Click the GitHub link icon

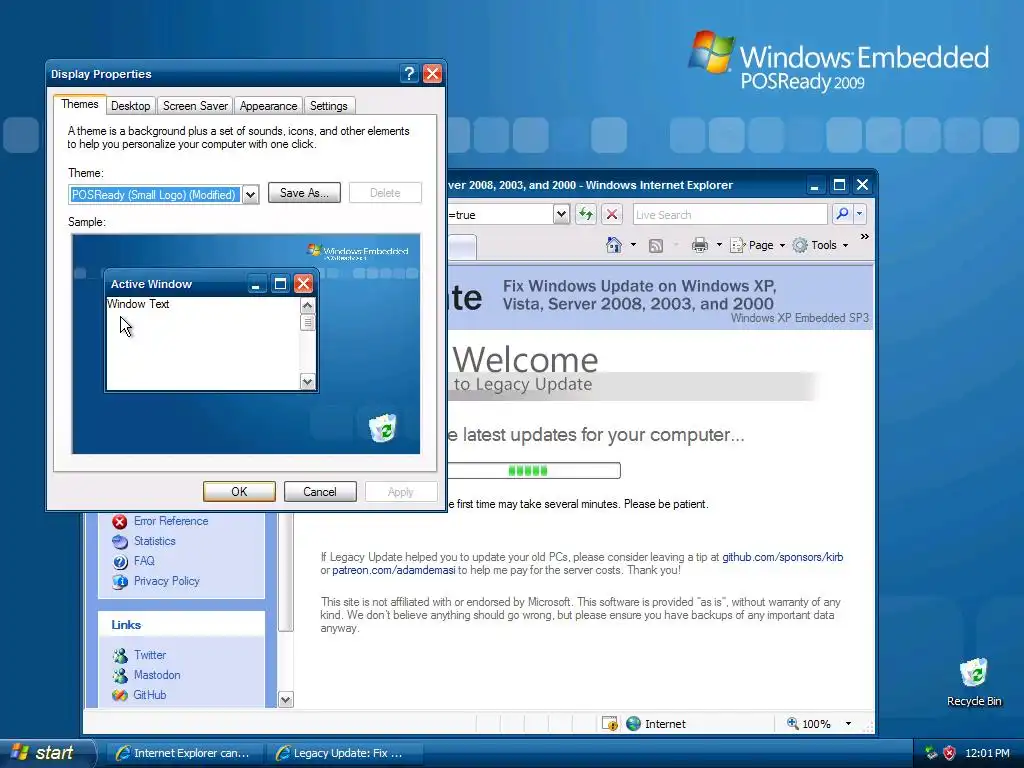pos(120,696)
